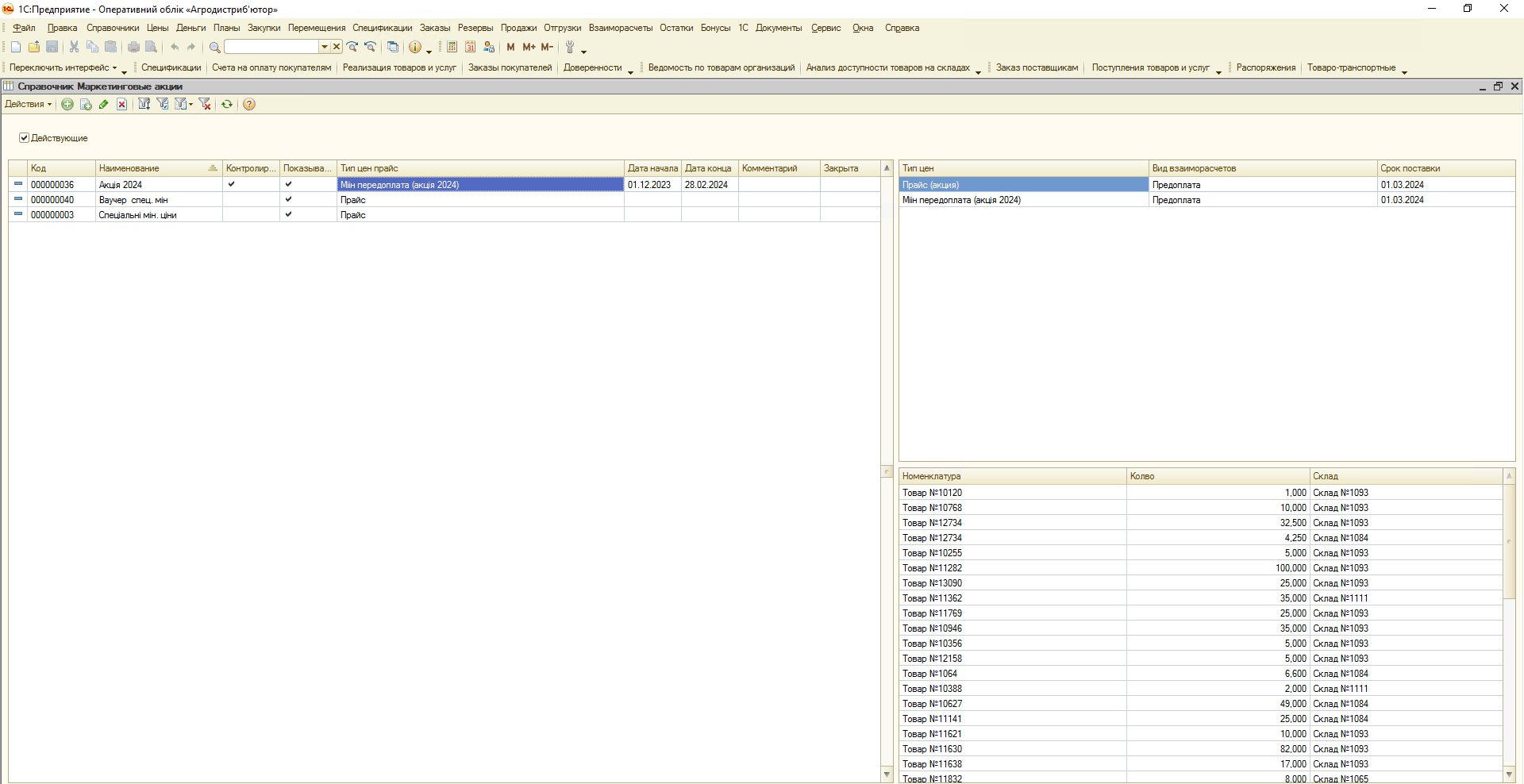Open the calculator icon in main toolbar
Viewport: 1524px width, 784px height.
click(452, 47)
